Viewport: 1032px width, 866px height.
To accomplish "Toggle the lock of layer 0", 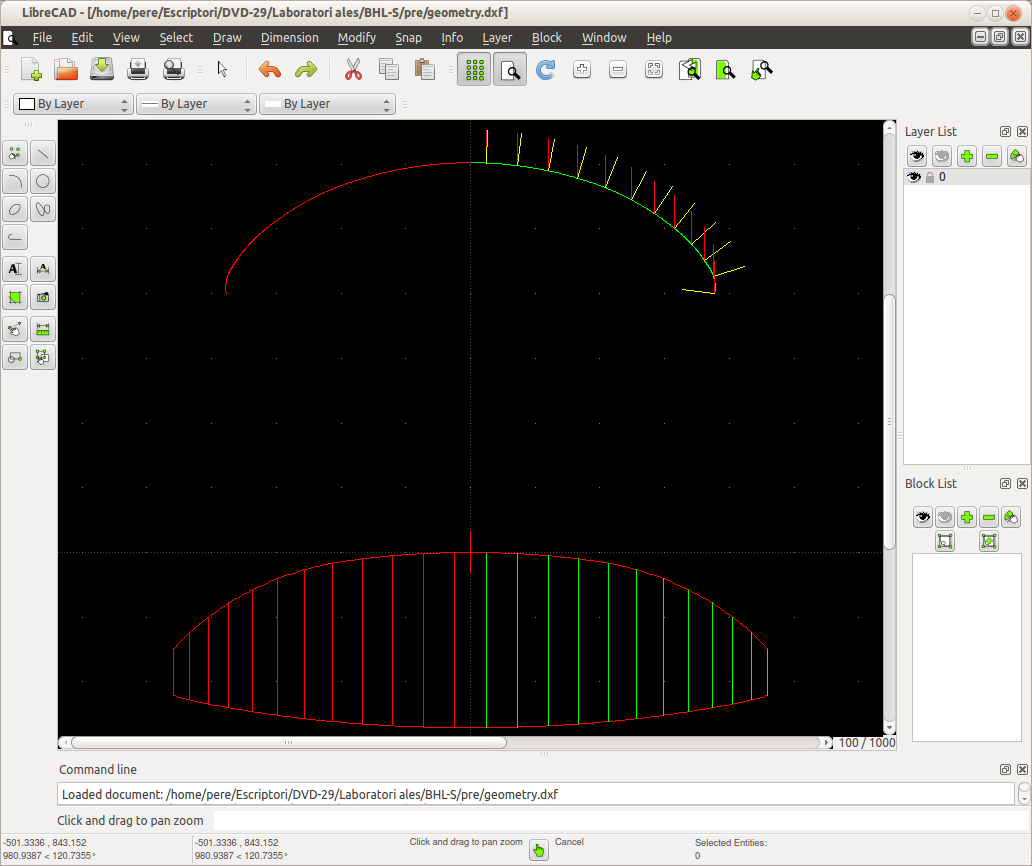I will click(930, 177).
